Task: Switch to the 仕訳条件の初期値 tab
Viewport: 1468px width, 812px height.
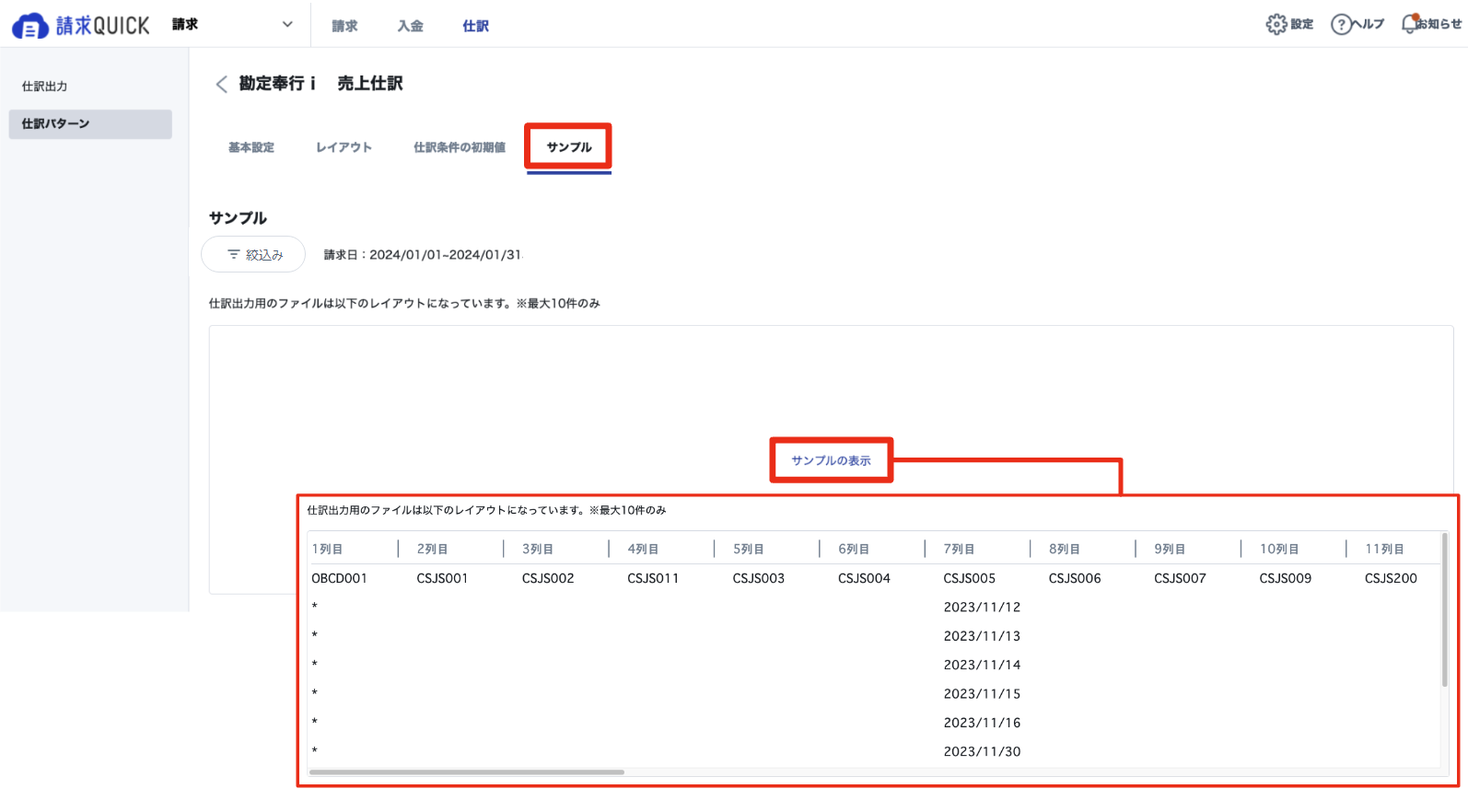Action: pos(460,147)
